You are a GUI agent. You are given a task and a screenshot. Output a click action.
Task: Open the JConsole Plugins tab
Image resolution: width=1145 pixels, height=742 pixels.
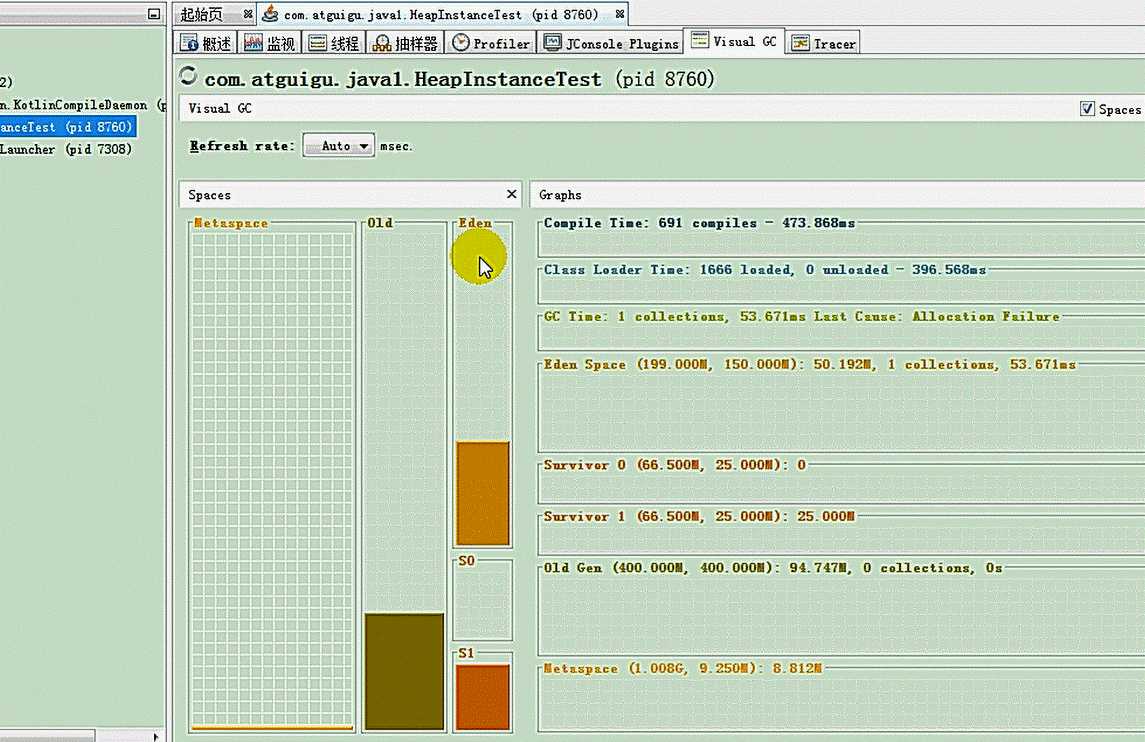pyautogui.click(x=610, y=43)
